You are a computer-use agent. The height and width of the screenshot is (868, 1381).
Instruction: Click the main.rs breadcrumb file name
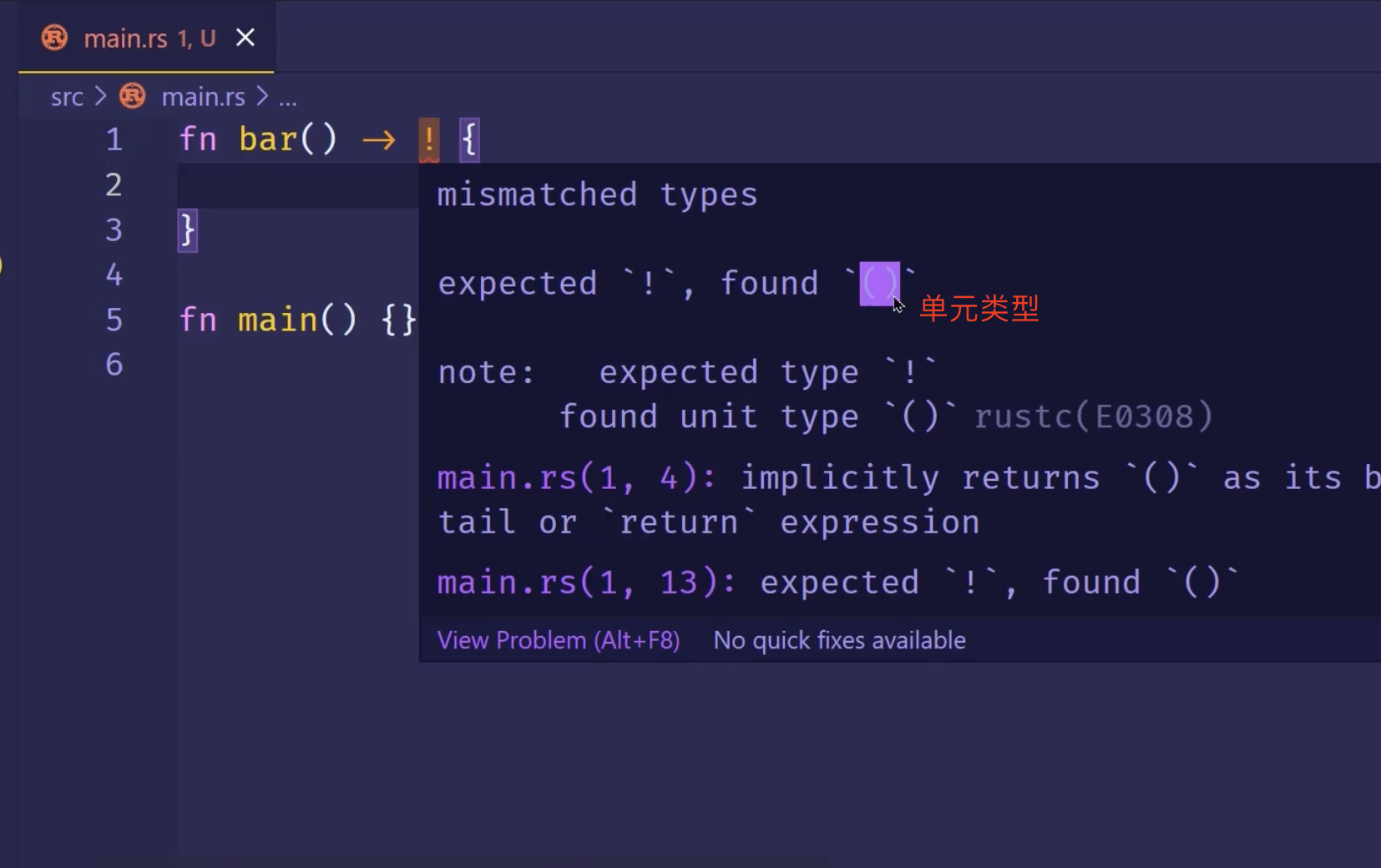coord(203,98)
